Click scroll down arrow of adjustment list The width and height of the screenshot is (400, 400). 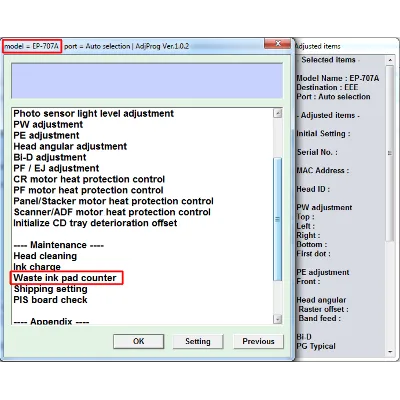277,319
